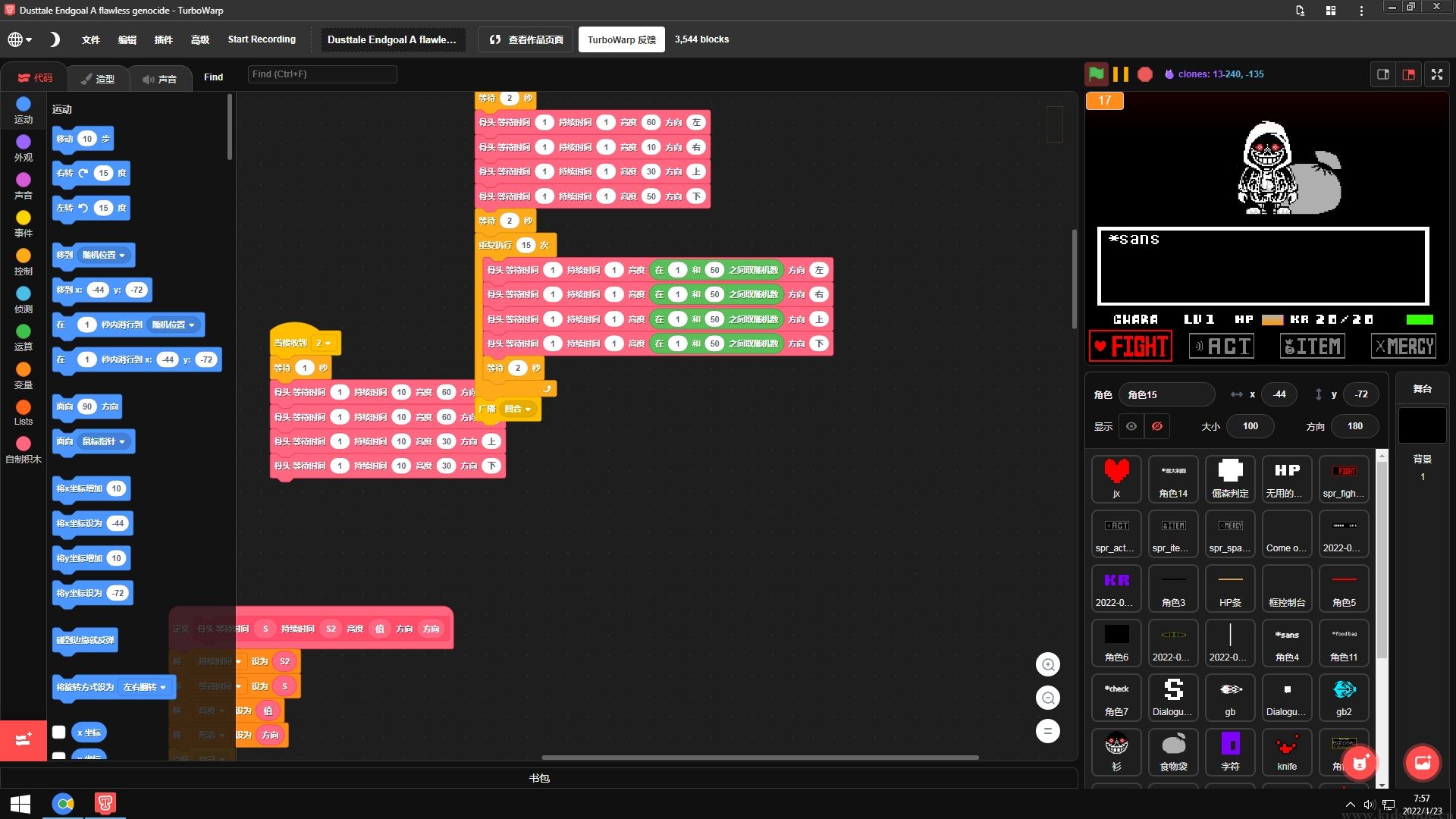Open the 编辑 menu
The image size is (1456, 819).
pyautogui.click(x=127, y=39)
